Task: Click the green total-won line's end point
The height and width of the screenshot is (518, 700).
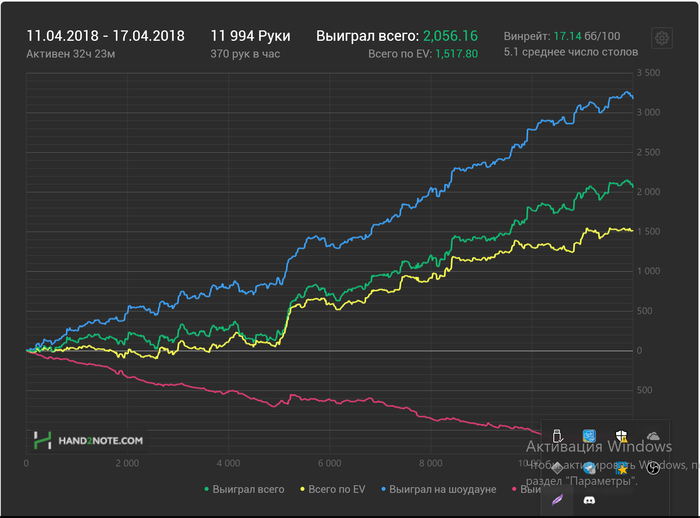Action: 633,187
